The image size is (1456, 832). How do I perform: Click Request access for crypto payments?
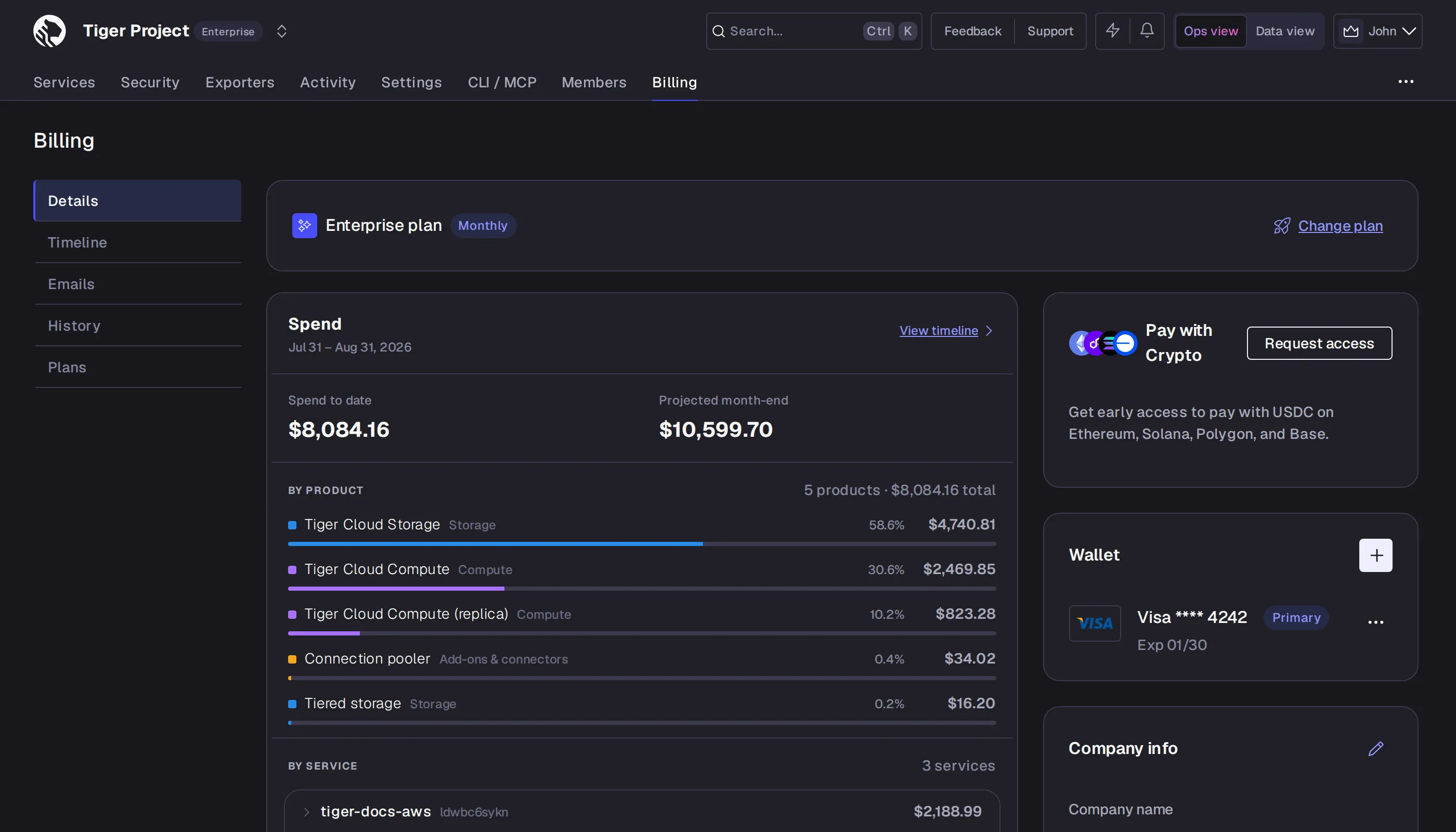[x=1319, y=343]
